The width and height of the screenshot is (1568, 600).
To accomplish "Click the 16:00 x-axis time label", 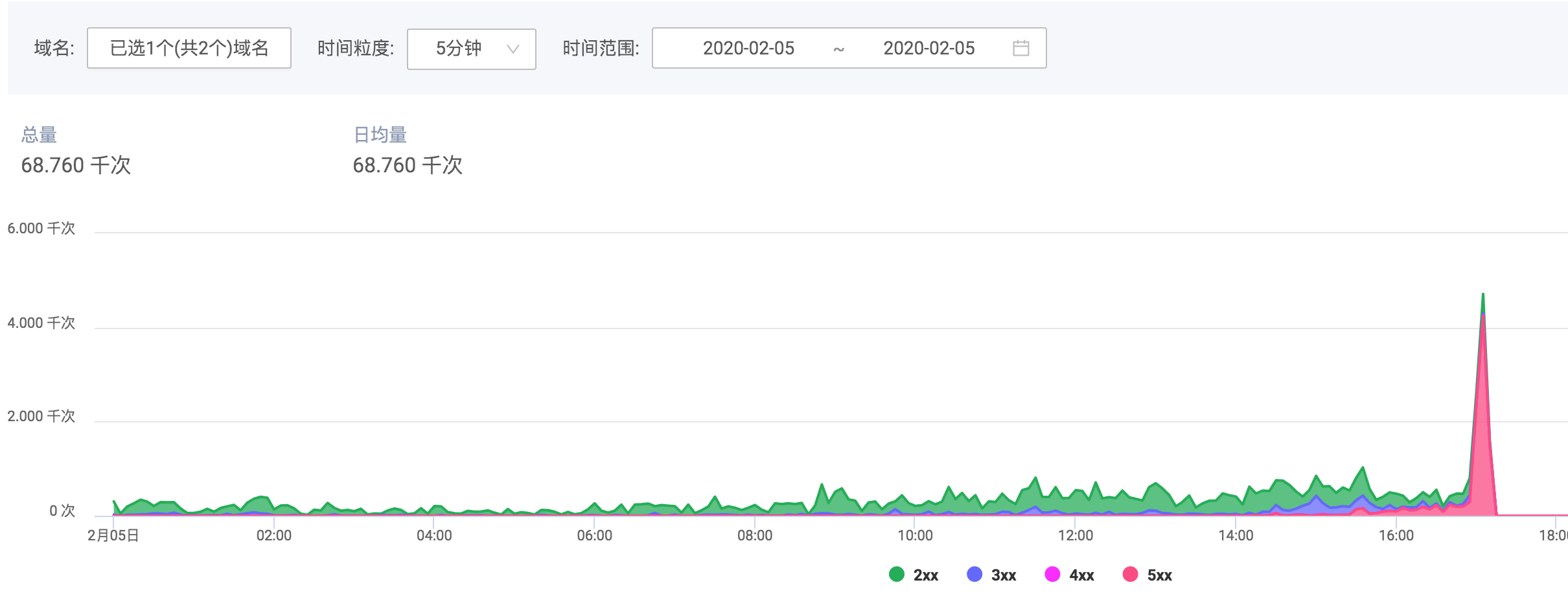I will click(x=1396, y=535).
